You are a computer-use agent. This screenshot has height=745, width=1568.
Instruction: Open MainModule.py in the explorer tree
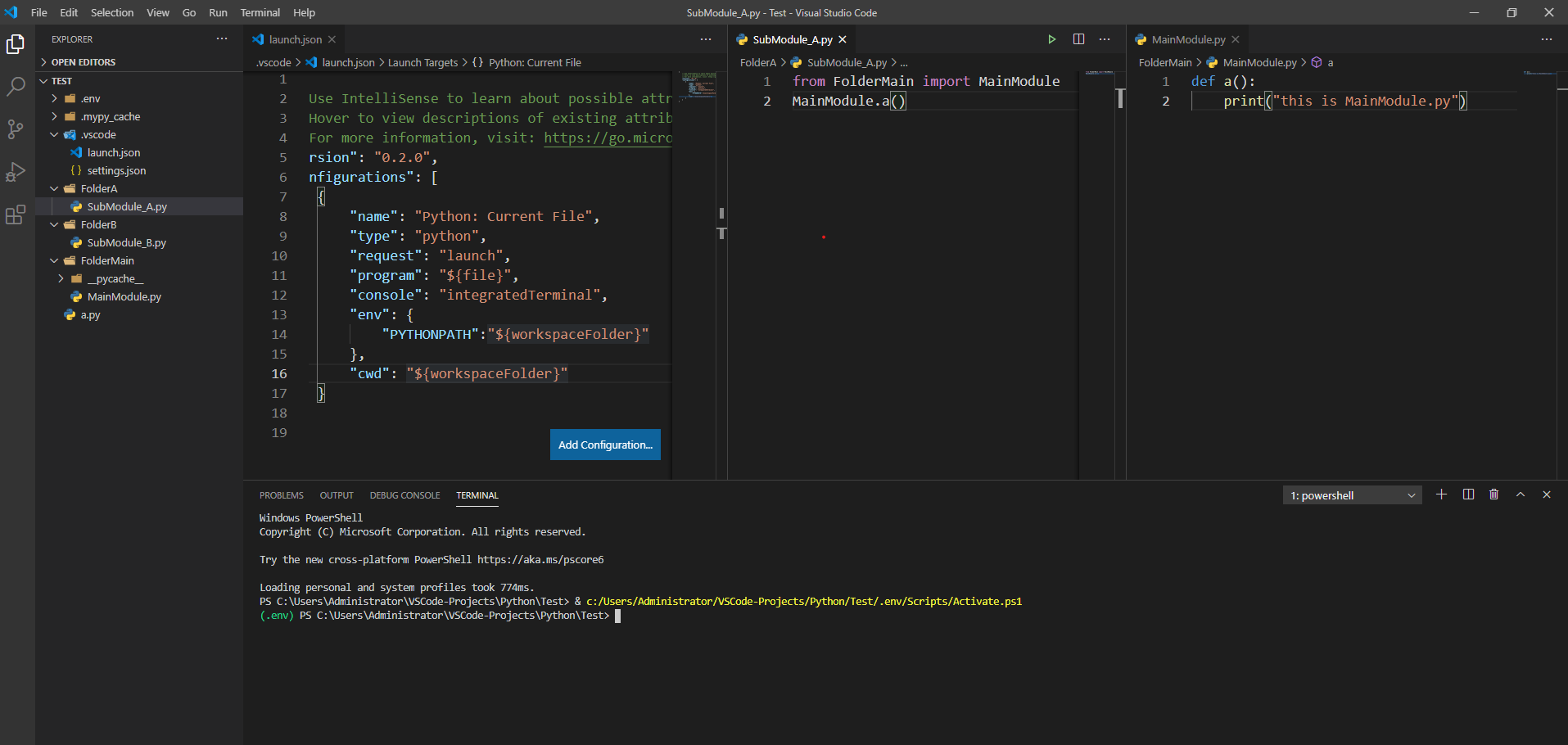tap(124, 297)
